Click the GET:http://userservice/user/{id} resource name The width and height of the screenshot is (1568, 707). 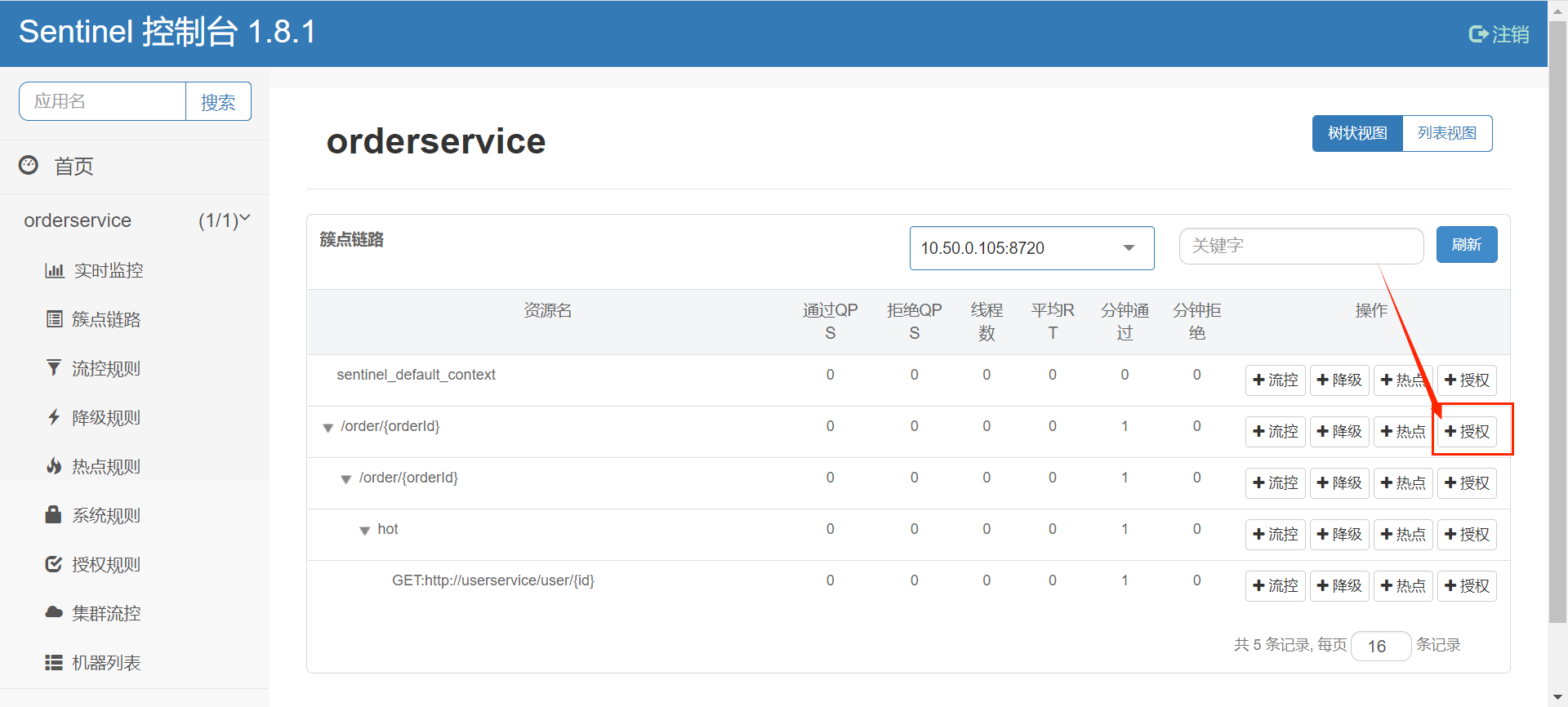coord(493,580)
